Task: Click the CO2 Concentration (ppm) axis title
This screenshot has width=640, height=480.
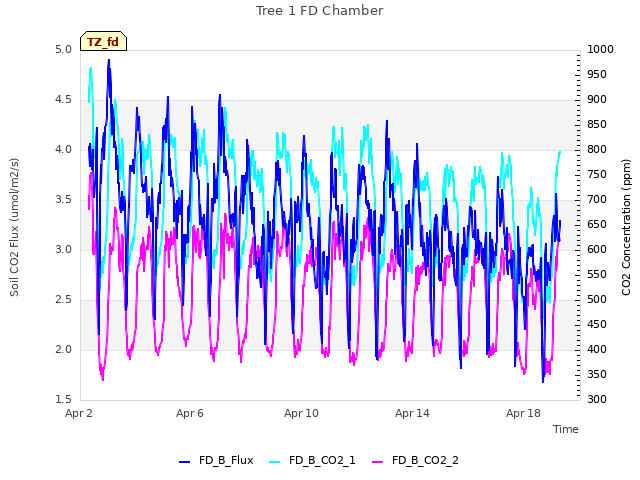Action: coord(626,227)
